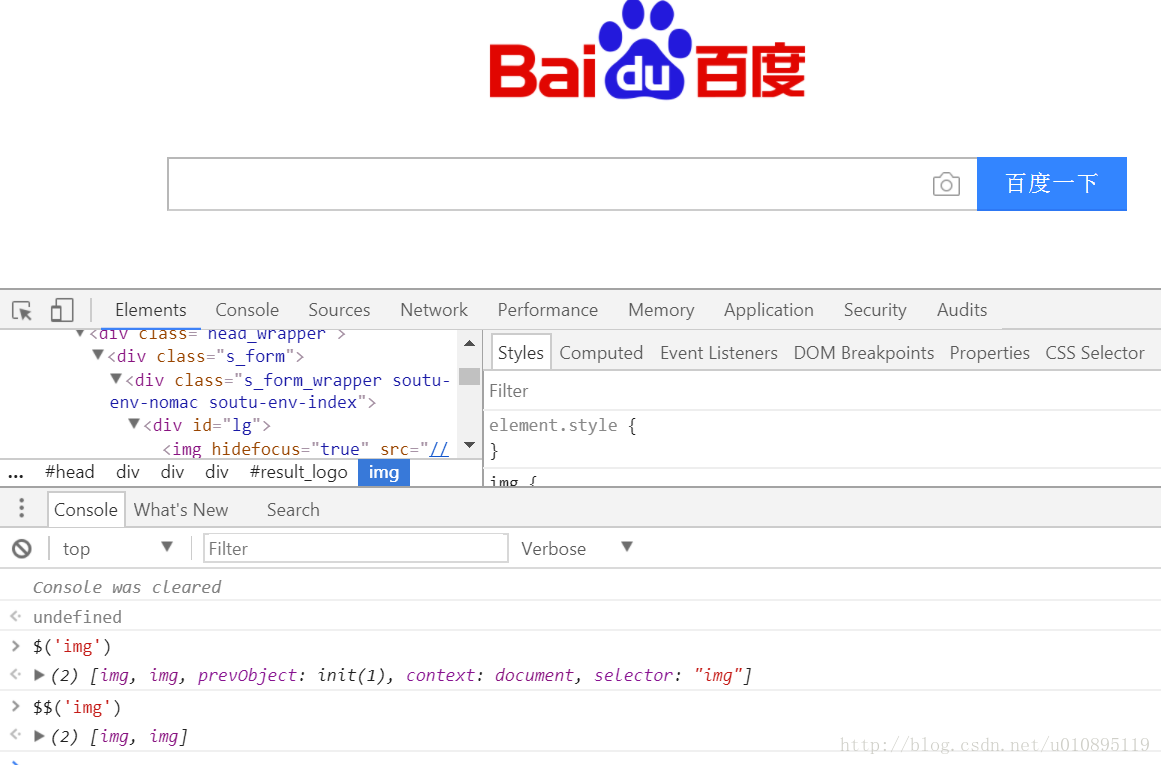Toggle the device toolbar icon
Screen dimensions: 1161x765
61,310
